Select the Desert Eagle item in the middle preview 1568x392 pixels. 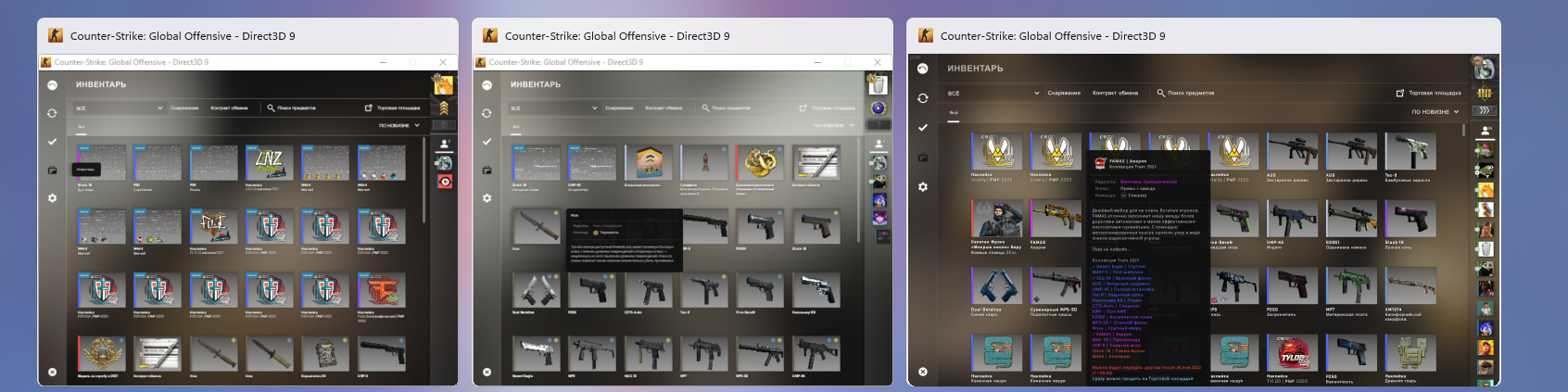537,353
